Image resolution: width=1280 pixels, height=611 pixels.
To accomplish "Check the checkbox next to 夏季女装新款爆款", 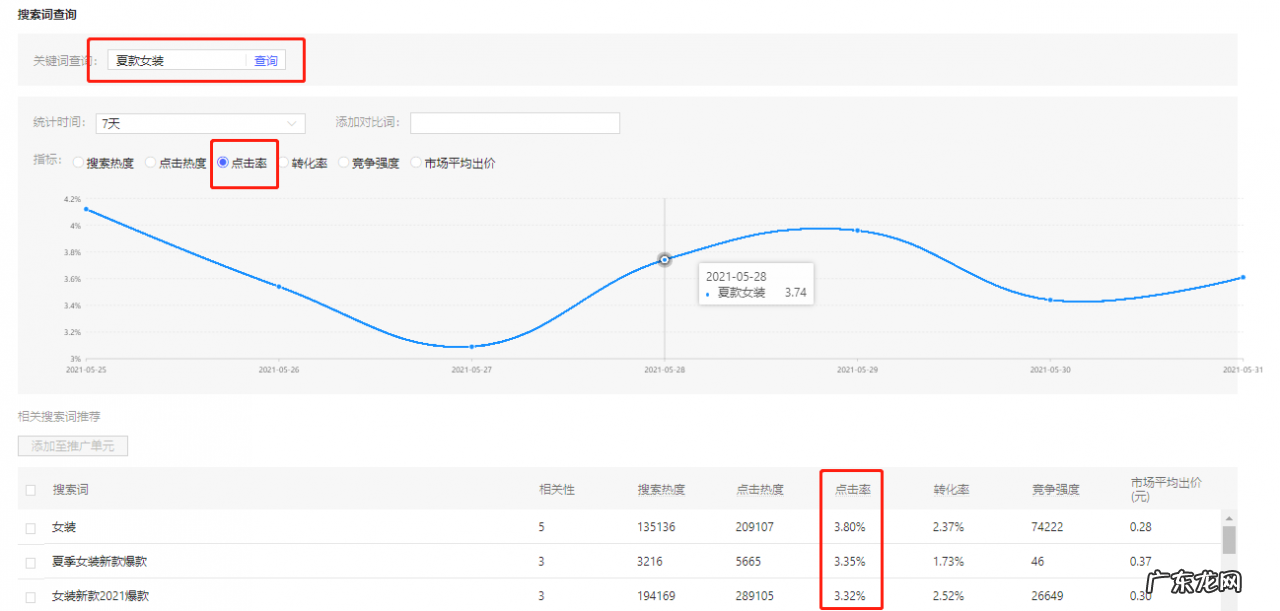I will click(x=29, y=561).
